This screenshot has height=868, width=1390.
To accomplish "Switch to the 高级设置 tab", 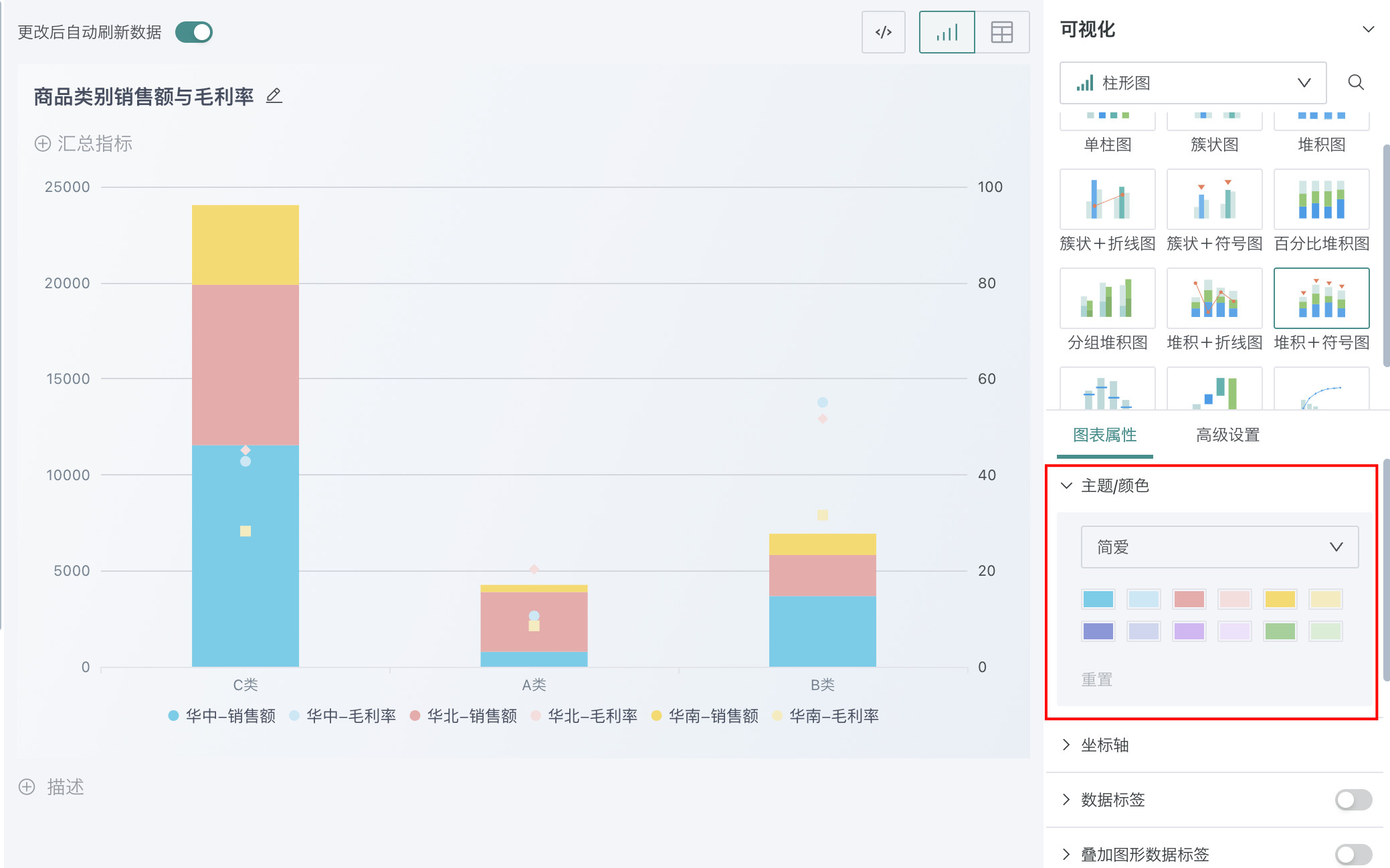I will [x=1227, y=435].
